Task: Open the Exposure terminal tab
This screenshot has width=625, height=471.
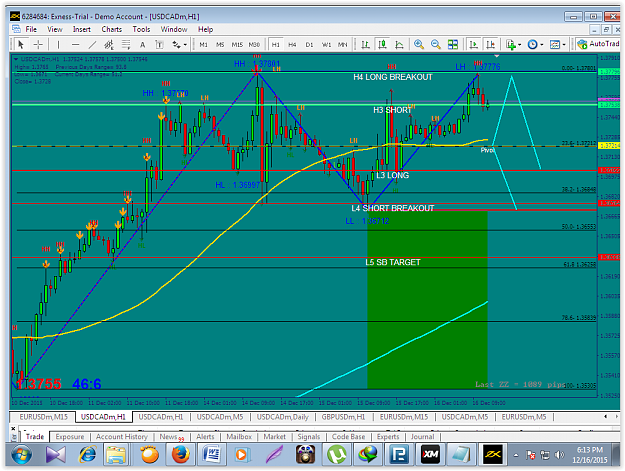Action: point(70,437)
